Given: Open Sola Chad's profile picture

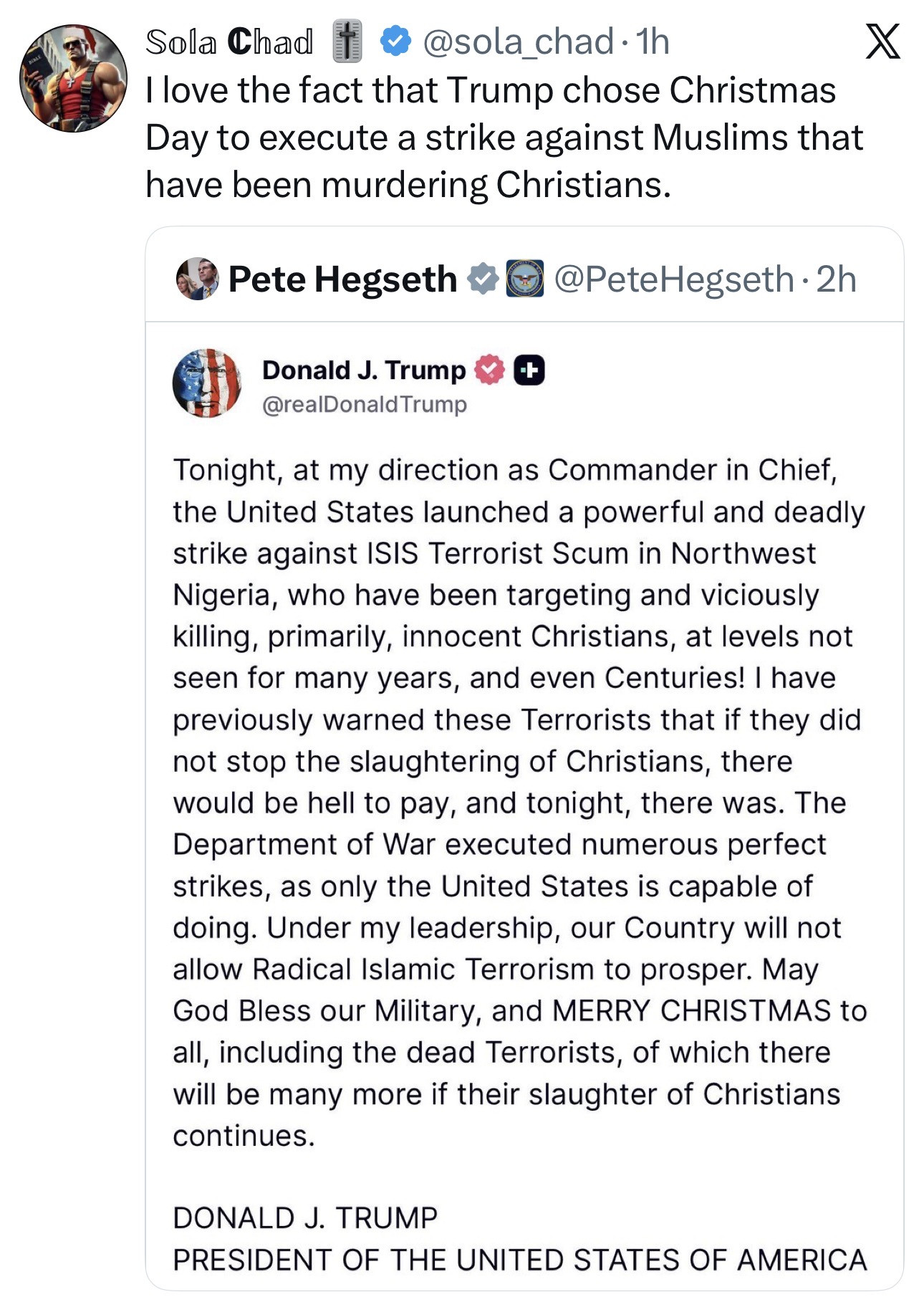Looking at the screenshot, I should (73, 79).
